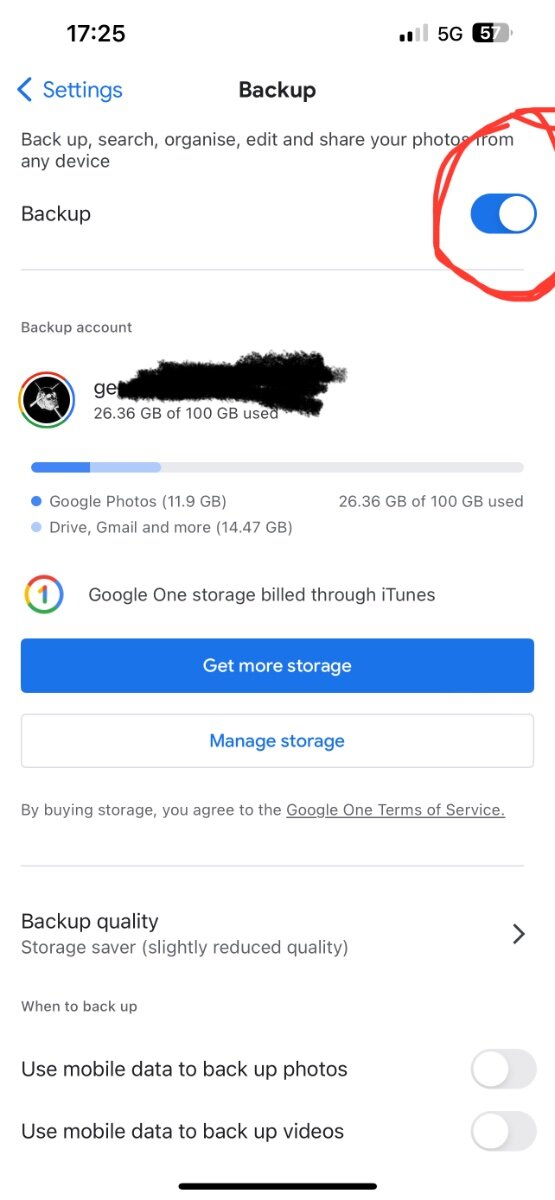
Task: Tap Manage storage button
Action: (x=277, y=741)
